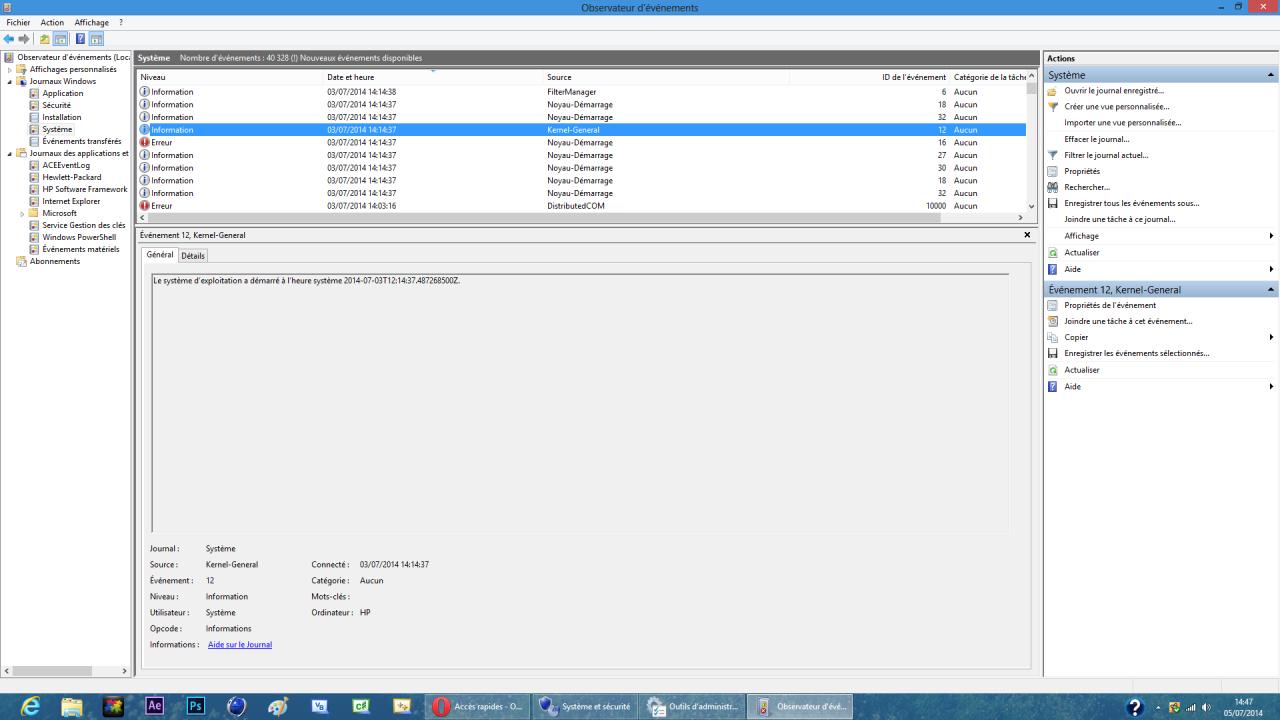Select the Sécurité log icon in the tree
1280x720 pixels.
pos(34,105)
